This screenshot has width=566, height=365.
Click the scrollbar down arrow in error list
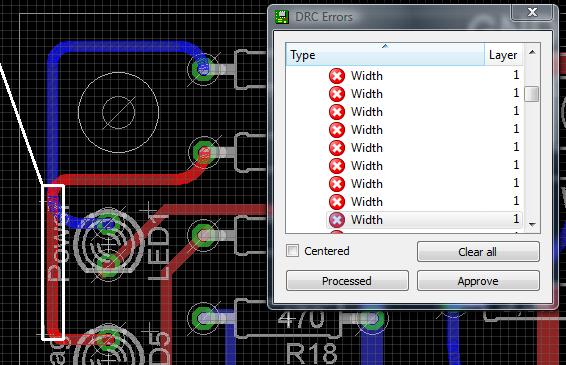(532, 224)
